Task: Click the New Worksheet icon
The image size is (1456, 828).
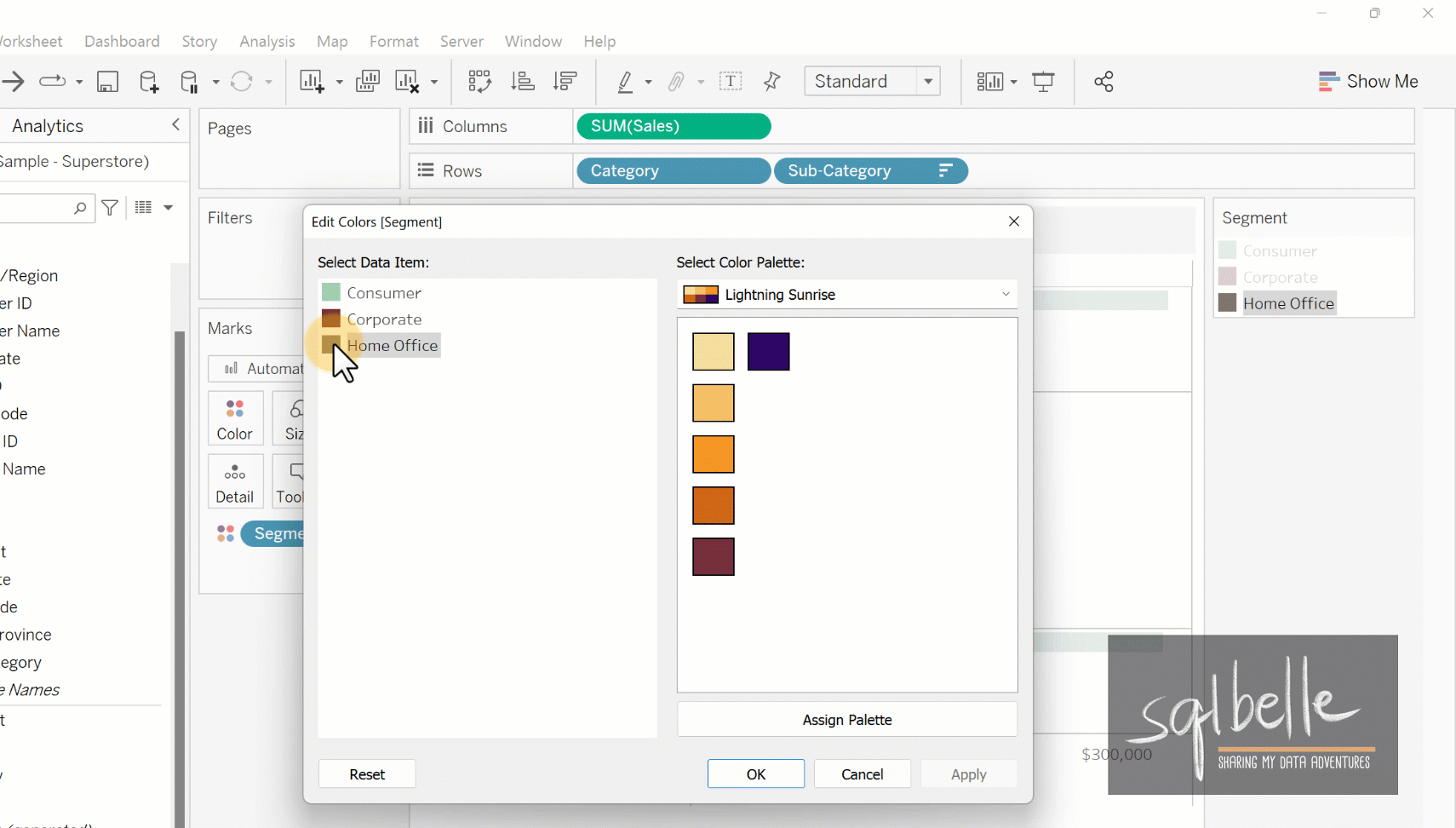Action: (312, 82)
